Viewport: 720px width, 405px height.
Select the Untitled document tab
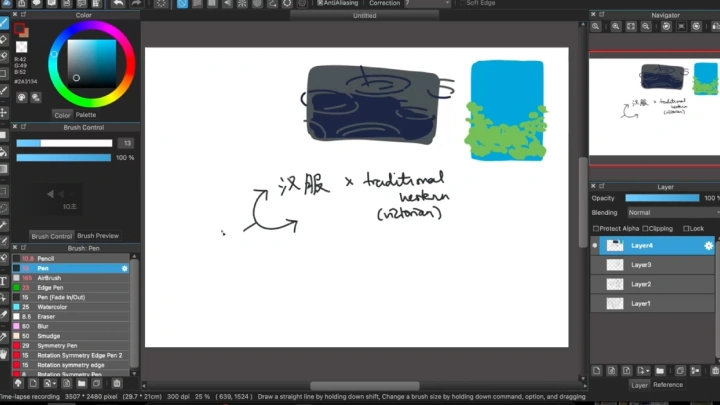pyautogui.click(x=365, y=16)
